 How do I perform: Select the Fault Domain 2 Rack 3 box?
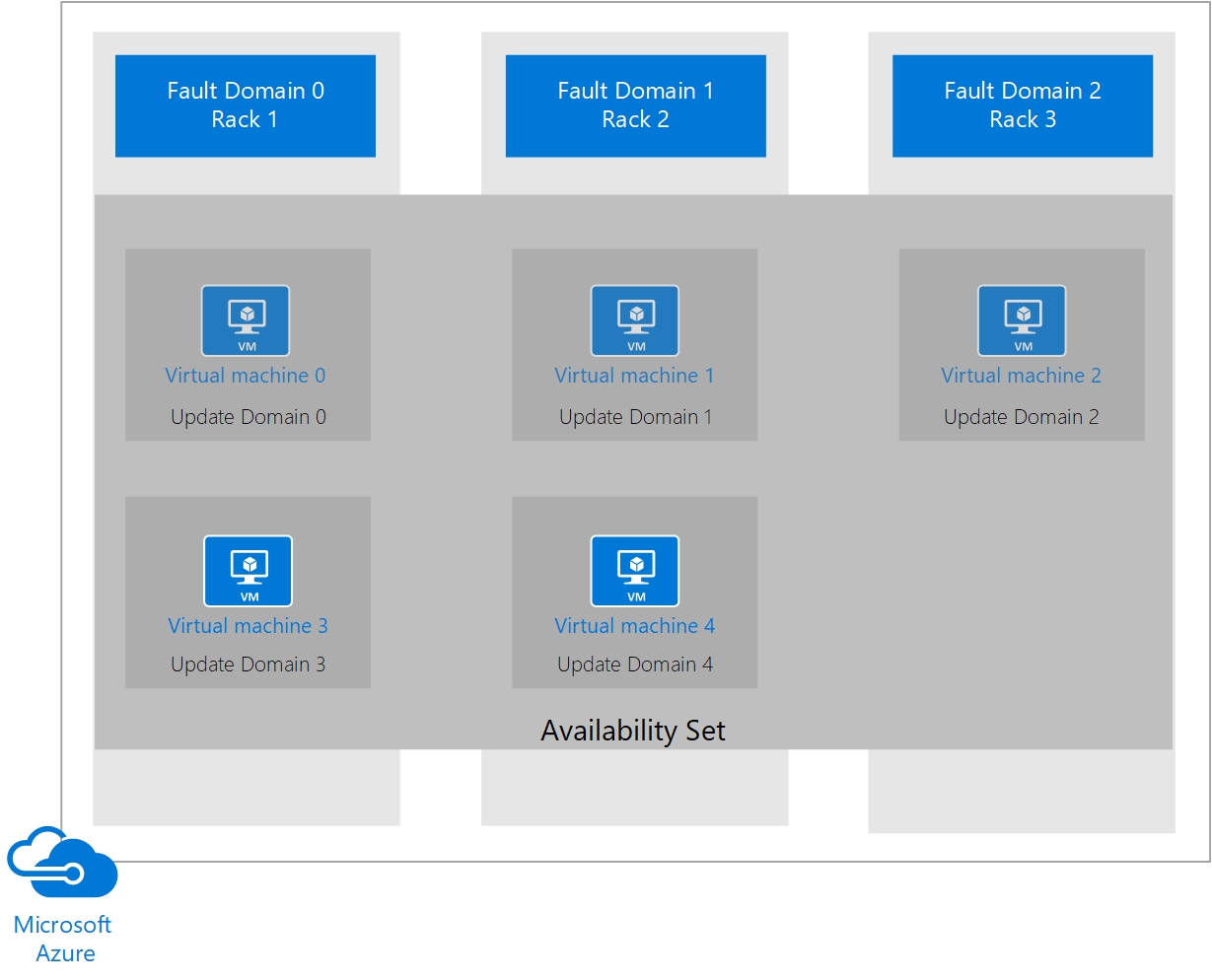pyautogui.click(x=1023, y=105)
